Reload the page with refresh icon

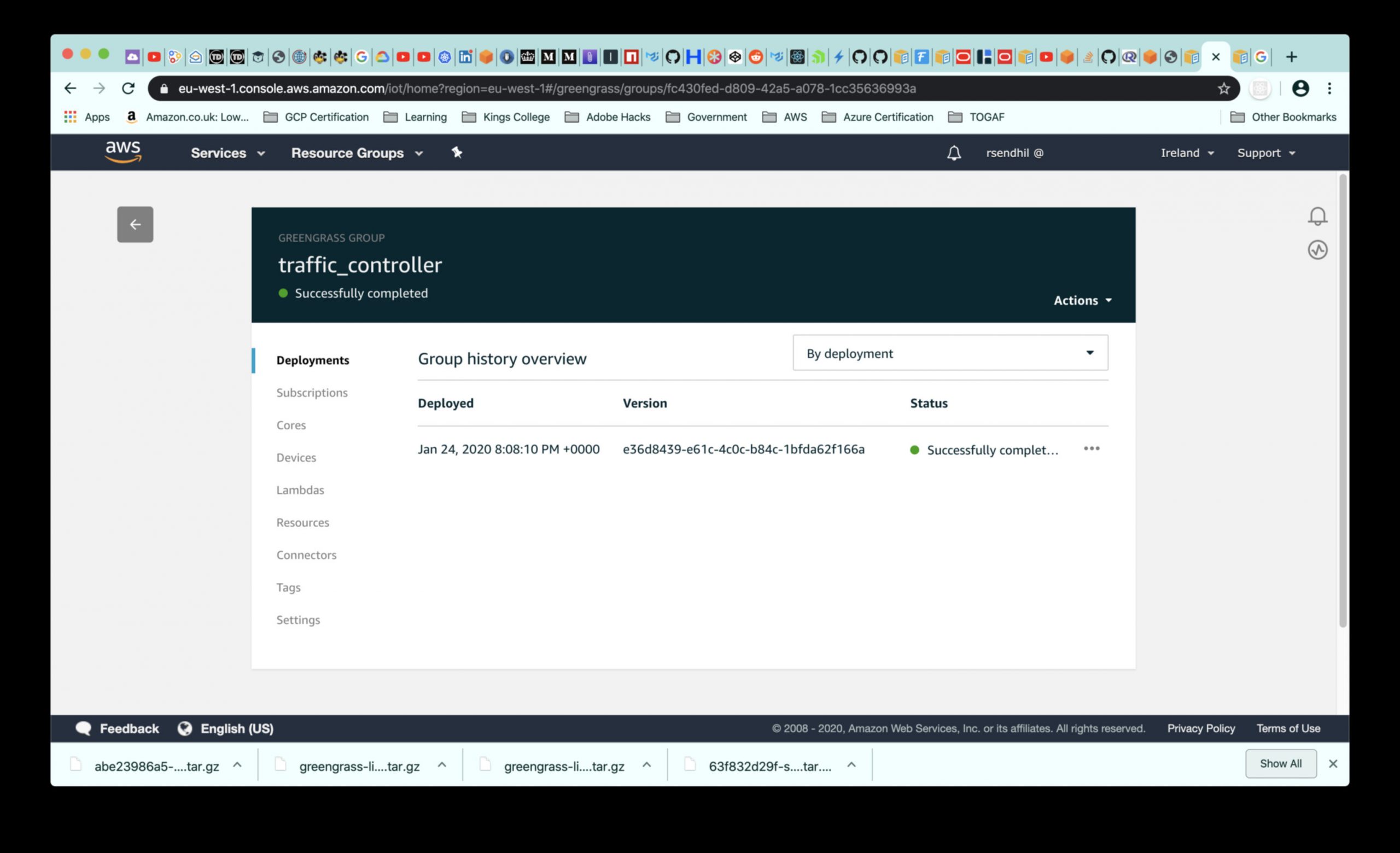coord(129,89)
